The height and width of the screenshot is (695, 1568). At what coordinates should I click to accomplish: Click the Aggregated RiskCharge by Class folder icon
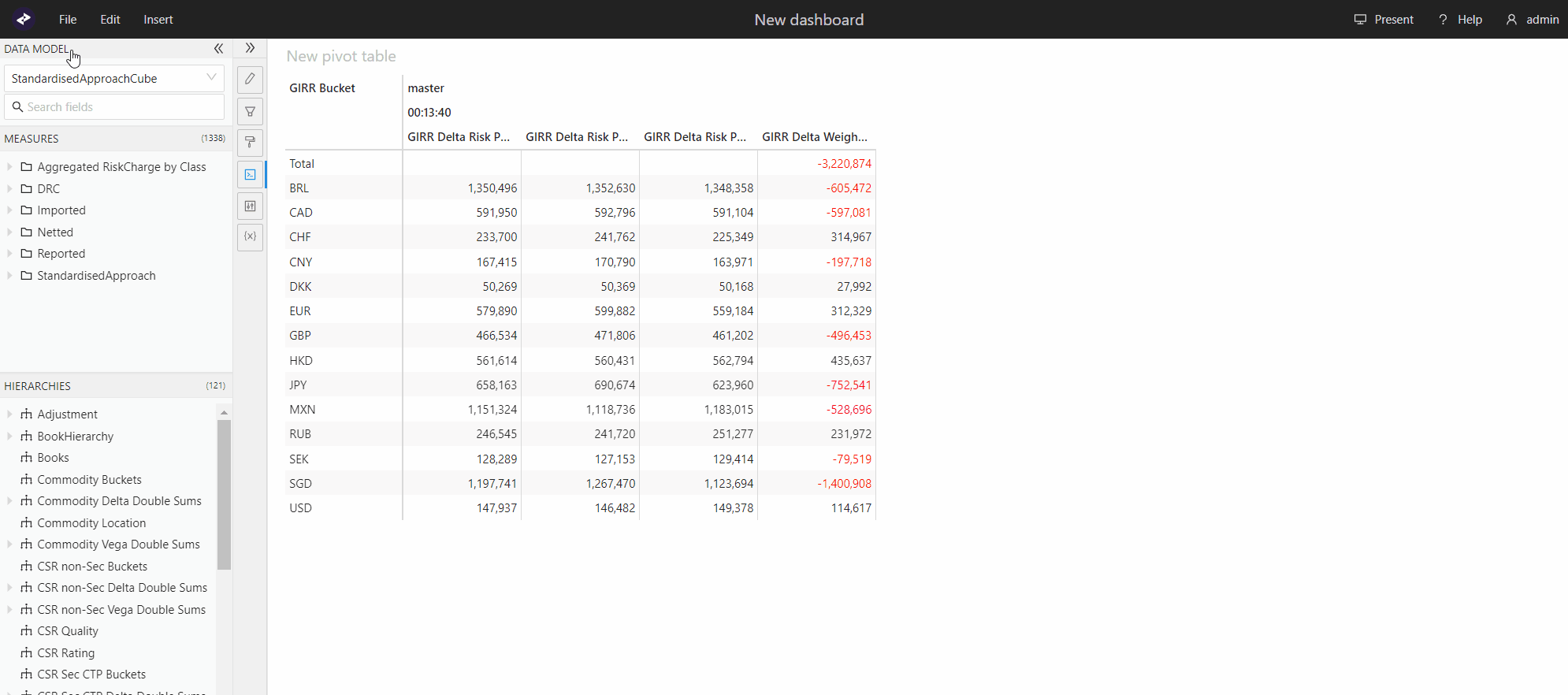[x=27, y=167]
